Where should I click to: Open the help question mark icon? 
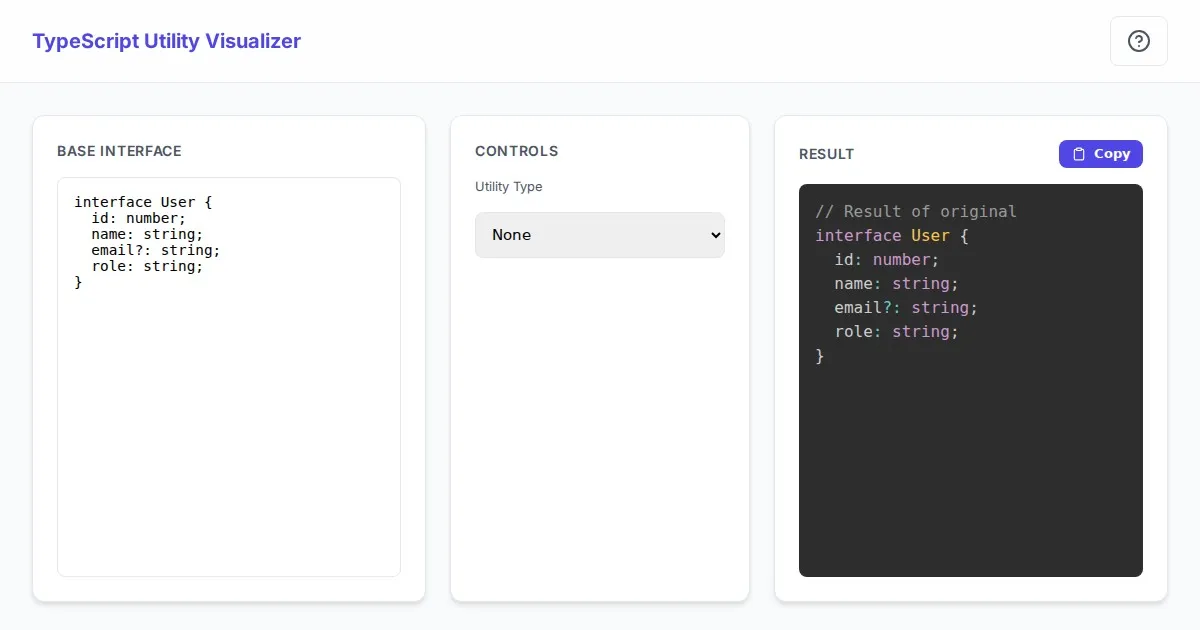[x=1138, y=41]
